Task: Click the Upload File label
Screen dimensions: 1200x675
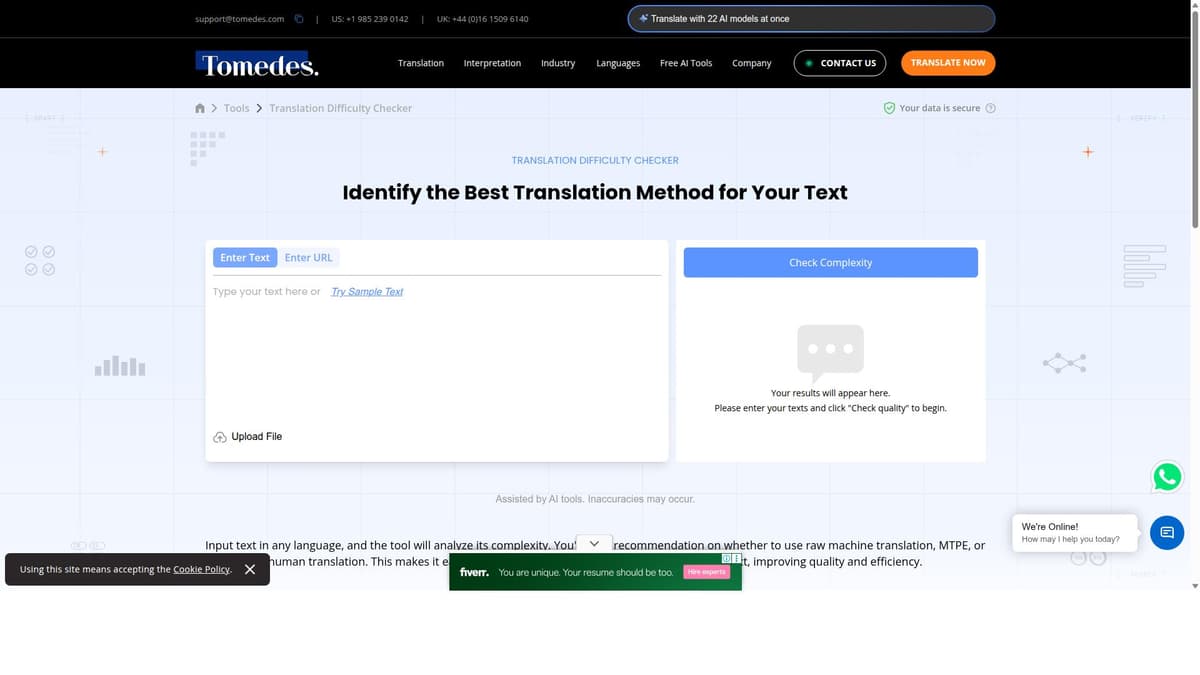Action: point(257,437)
